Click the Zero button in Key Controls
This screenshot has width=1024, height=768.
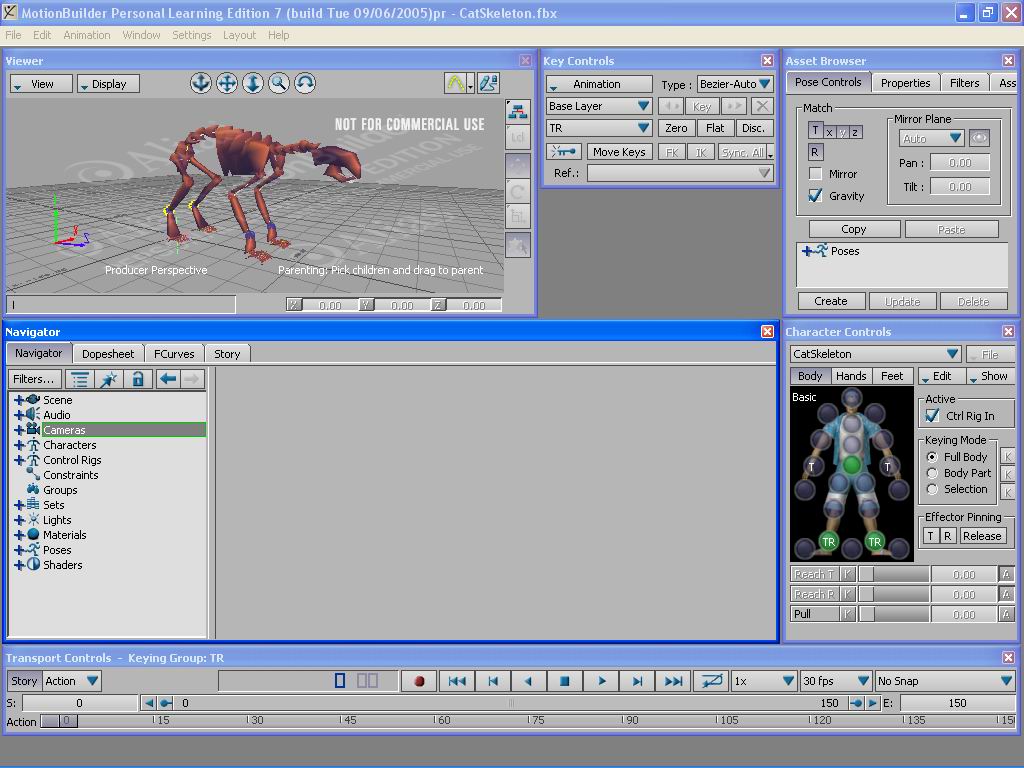[x=676, y=128]
